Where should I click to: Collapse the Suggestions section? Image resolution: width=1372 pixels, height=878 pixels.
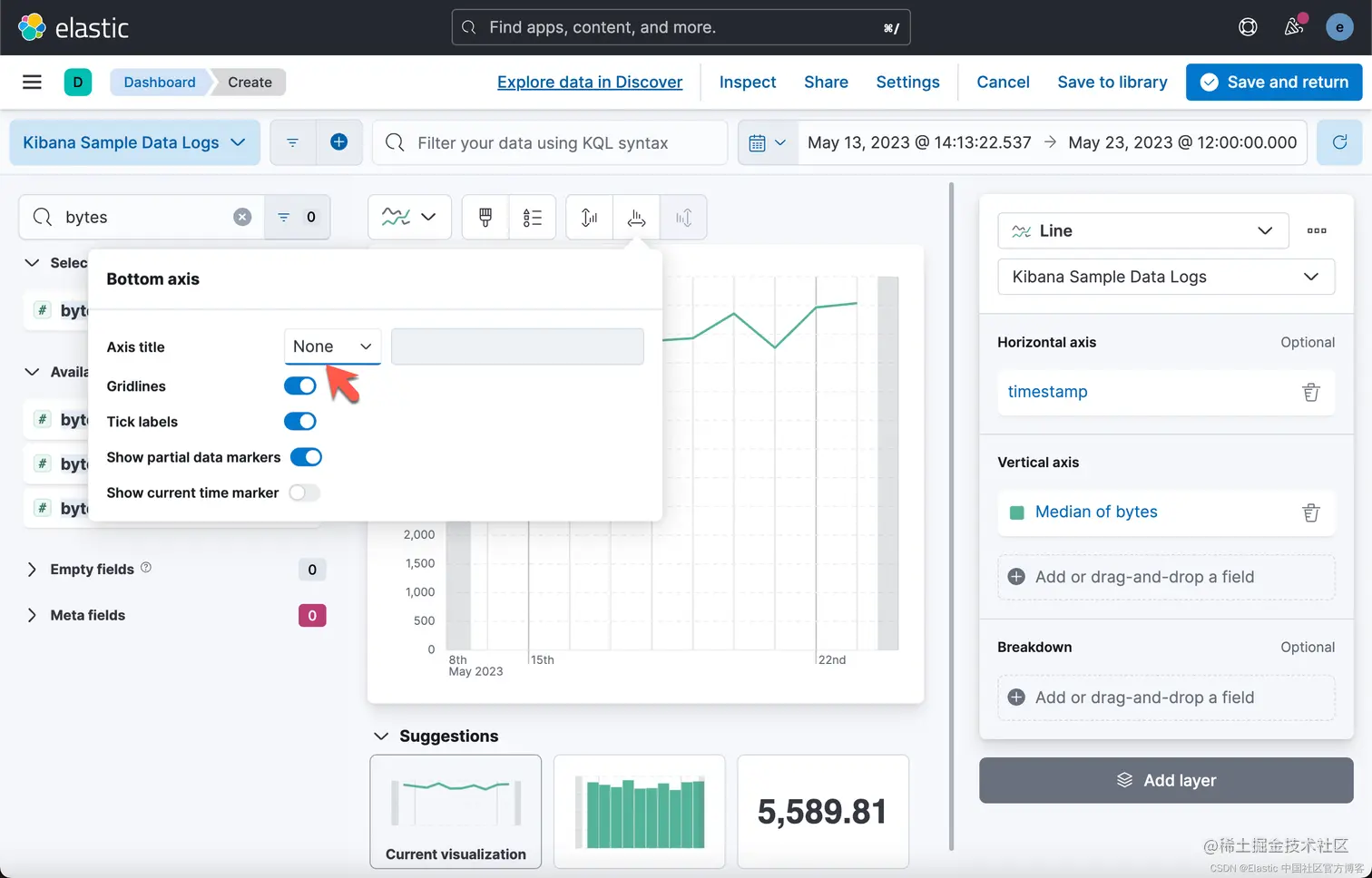[381, 736]
